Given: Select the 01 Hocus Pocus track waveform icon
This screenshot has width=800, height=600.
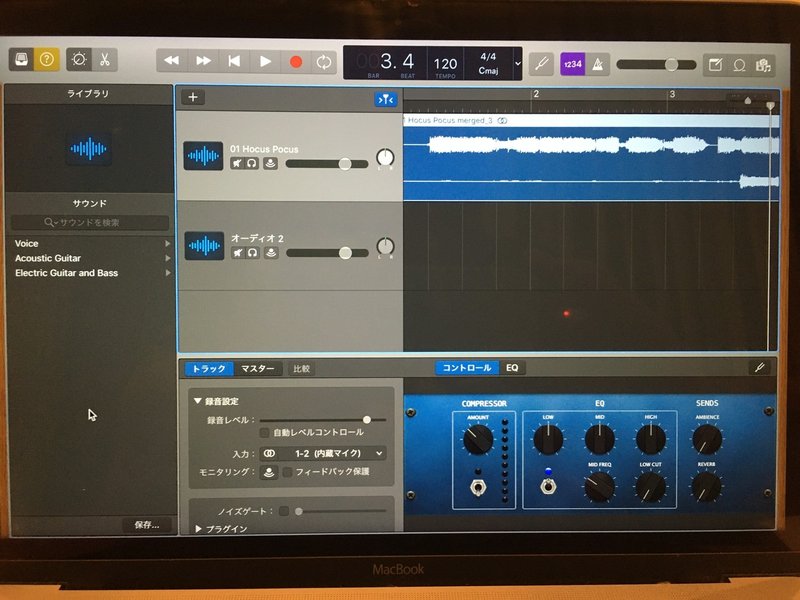Looking at the screenshot, I should point(203,156).
